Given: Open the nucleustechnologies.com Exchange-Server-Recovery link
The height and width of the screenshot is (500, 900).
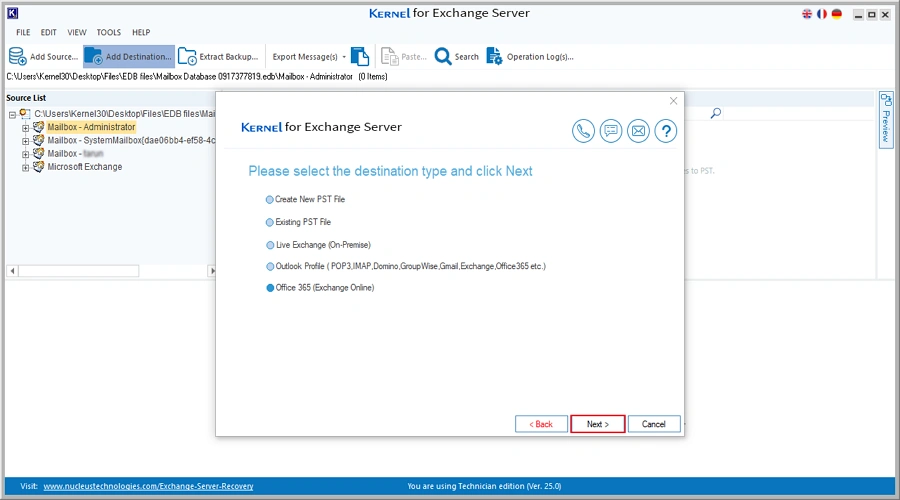Looking at the screenshot, I should point(148,486).
